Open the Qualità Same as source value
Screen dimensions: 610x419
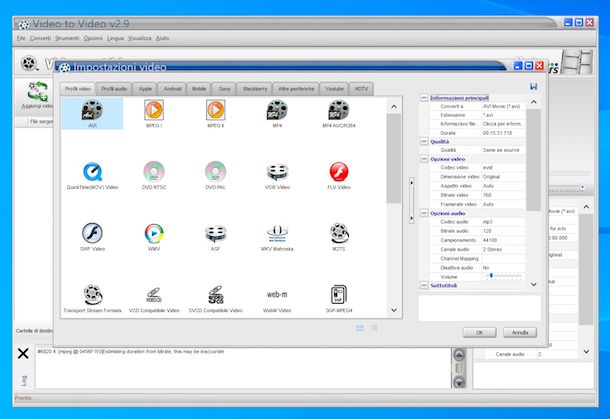503,150
